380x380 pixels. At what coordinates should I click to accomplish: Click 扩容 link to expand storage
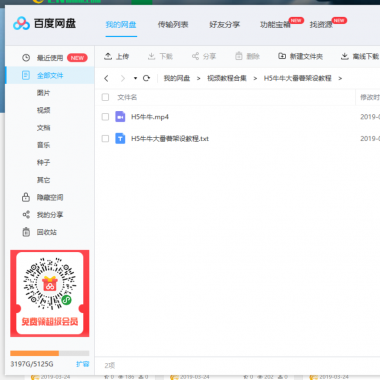pos(83,364)
